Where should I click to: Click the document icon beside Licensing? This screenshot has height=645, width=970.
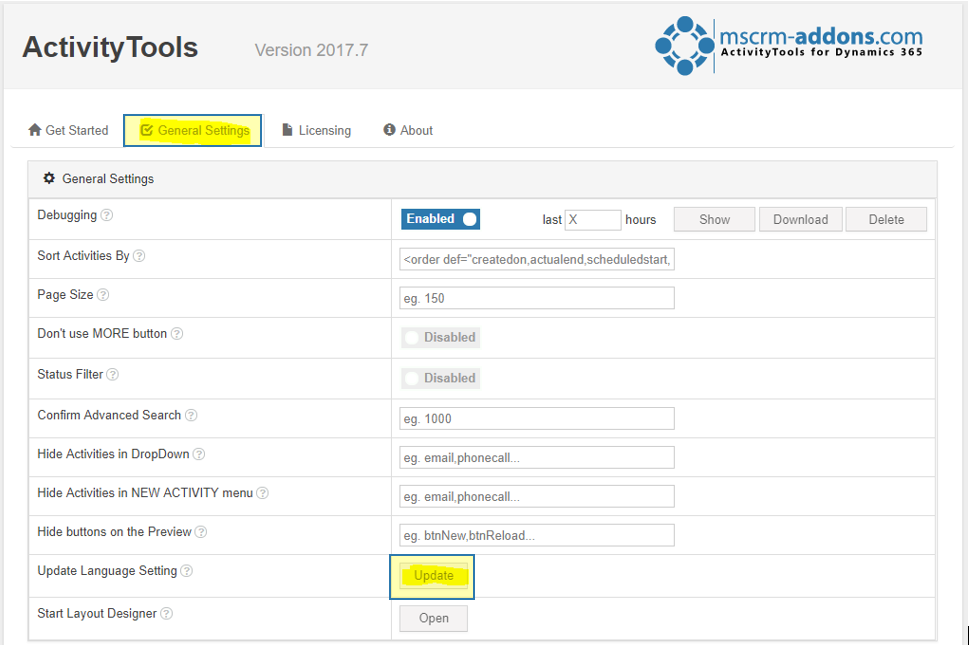click(x=287, y=130)
